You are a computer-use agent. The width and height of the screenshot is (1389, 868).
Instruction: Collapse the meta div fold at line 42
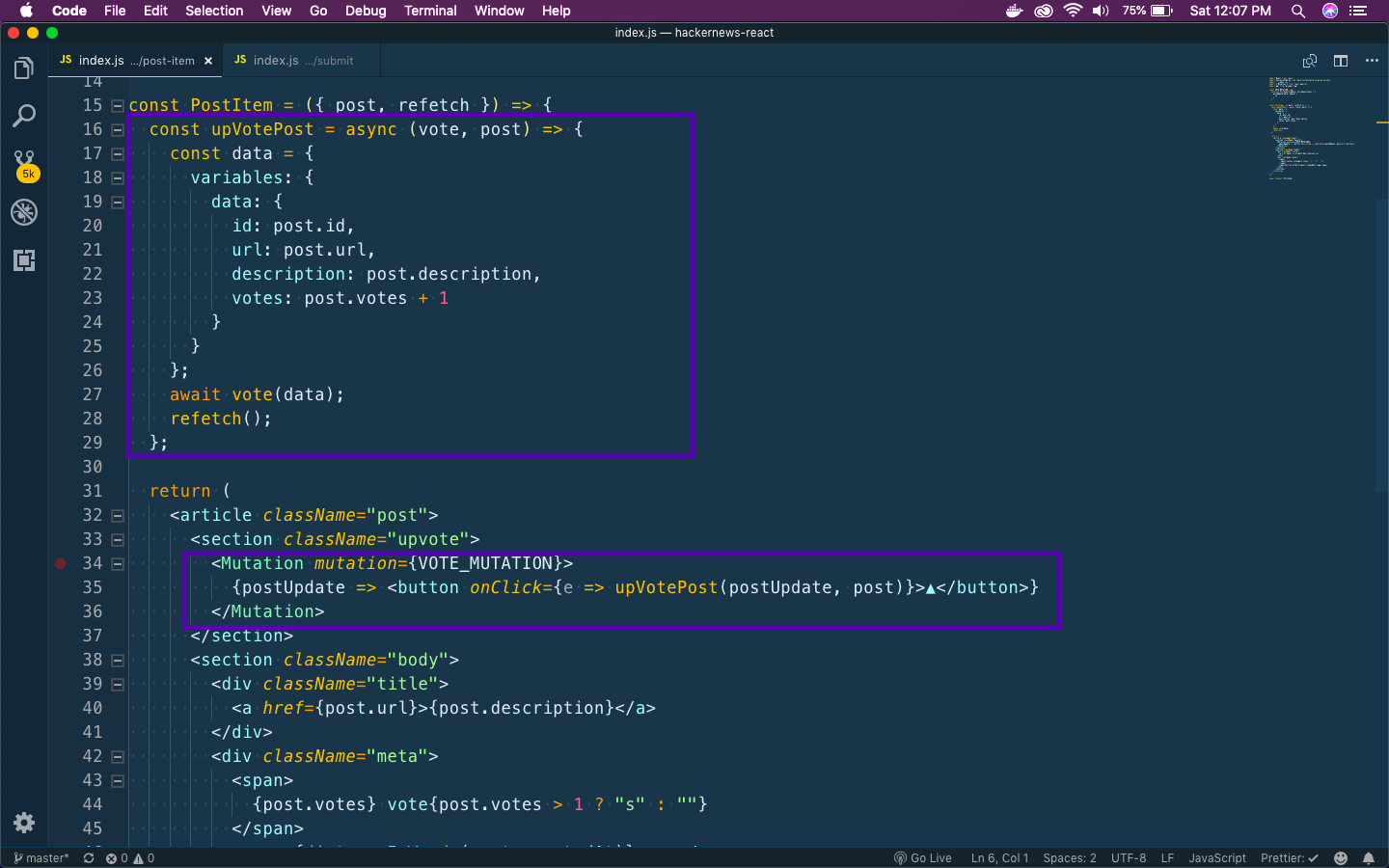(x=118, y=756)
